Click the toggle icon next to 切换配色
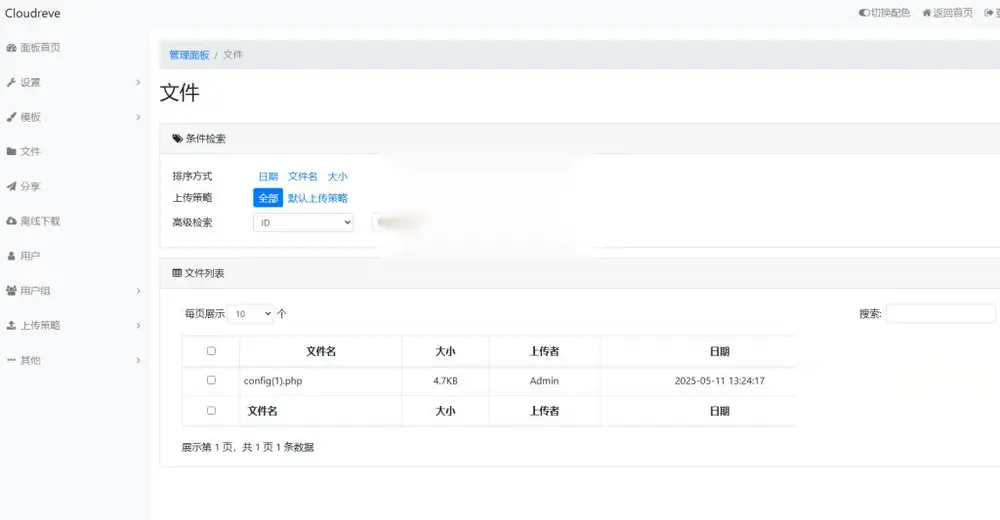Screen dimensions: 1000x520 pos(864,13)
